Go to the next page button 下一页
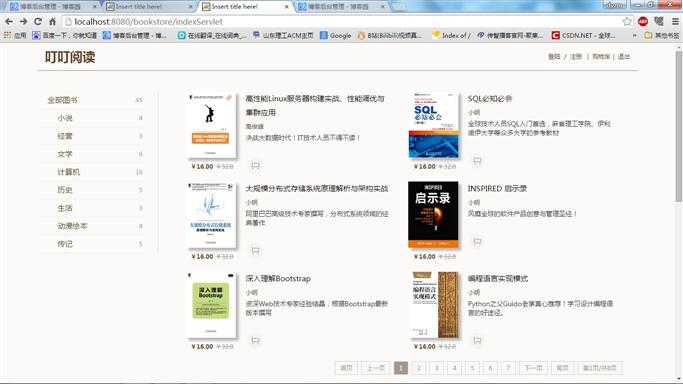The height and width of the screenshot is (384, 683). click(533, 368)
